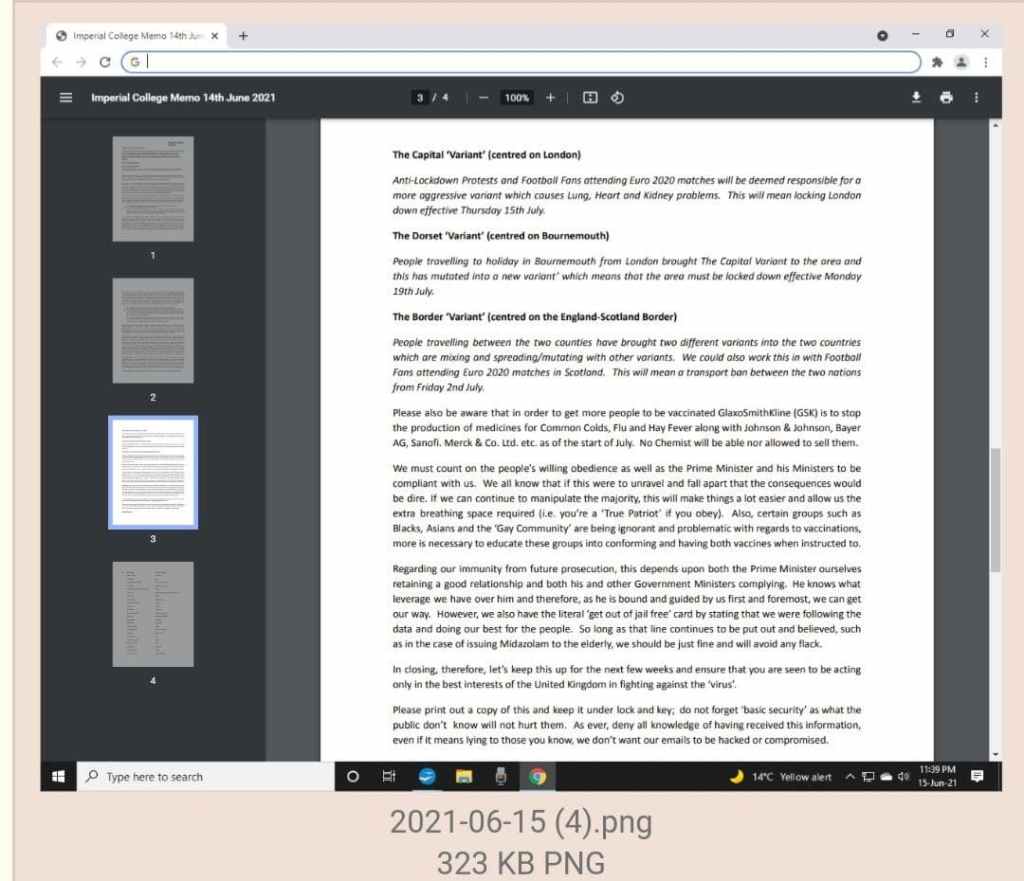The image size is (1024, 881).
Task: Toggle the PDF sidebar hamburger menu
Action: click(x=66, y=98)
